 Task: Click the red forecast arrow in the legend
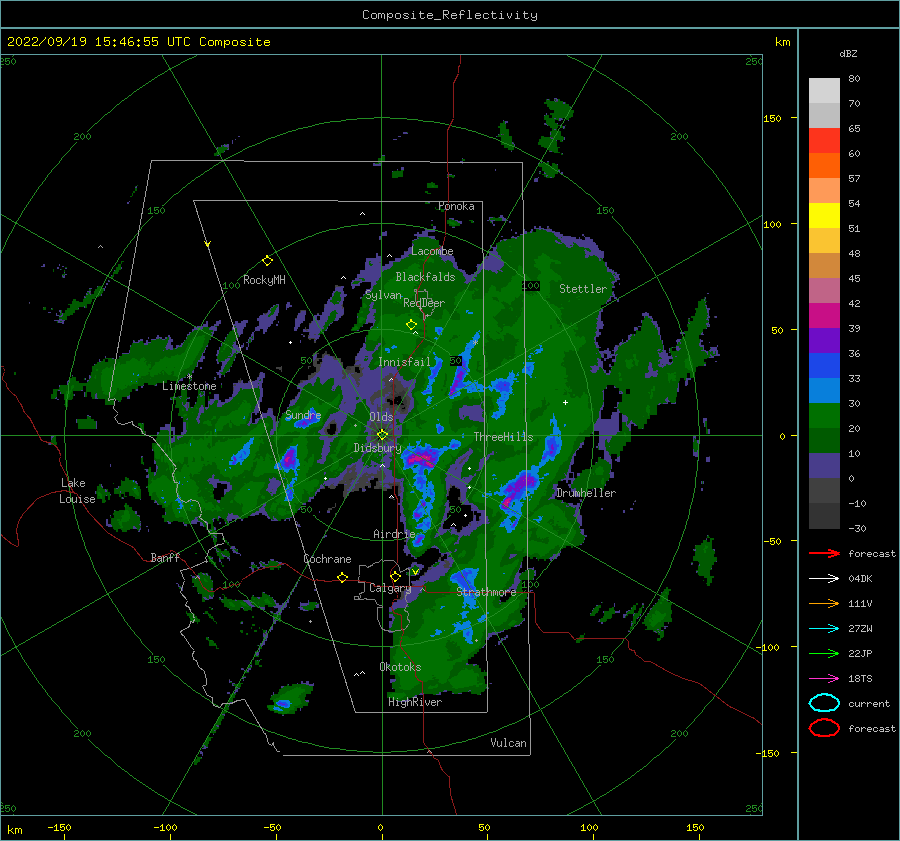coord(824,553)
